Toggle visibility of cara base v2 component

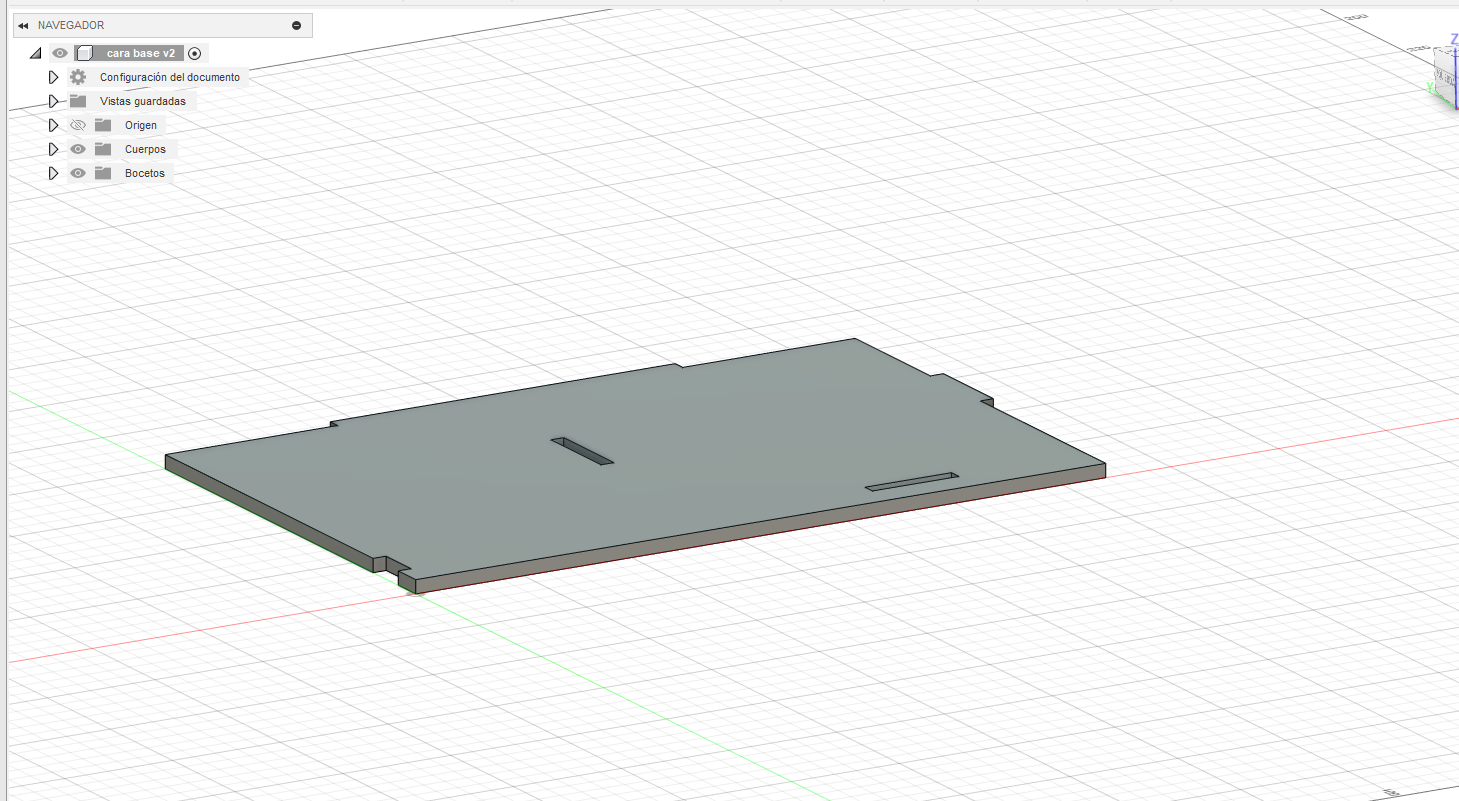tap(61, 53)
